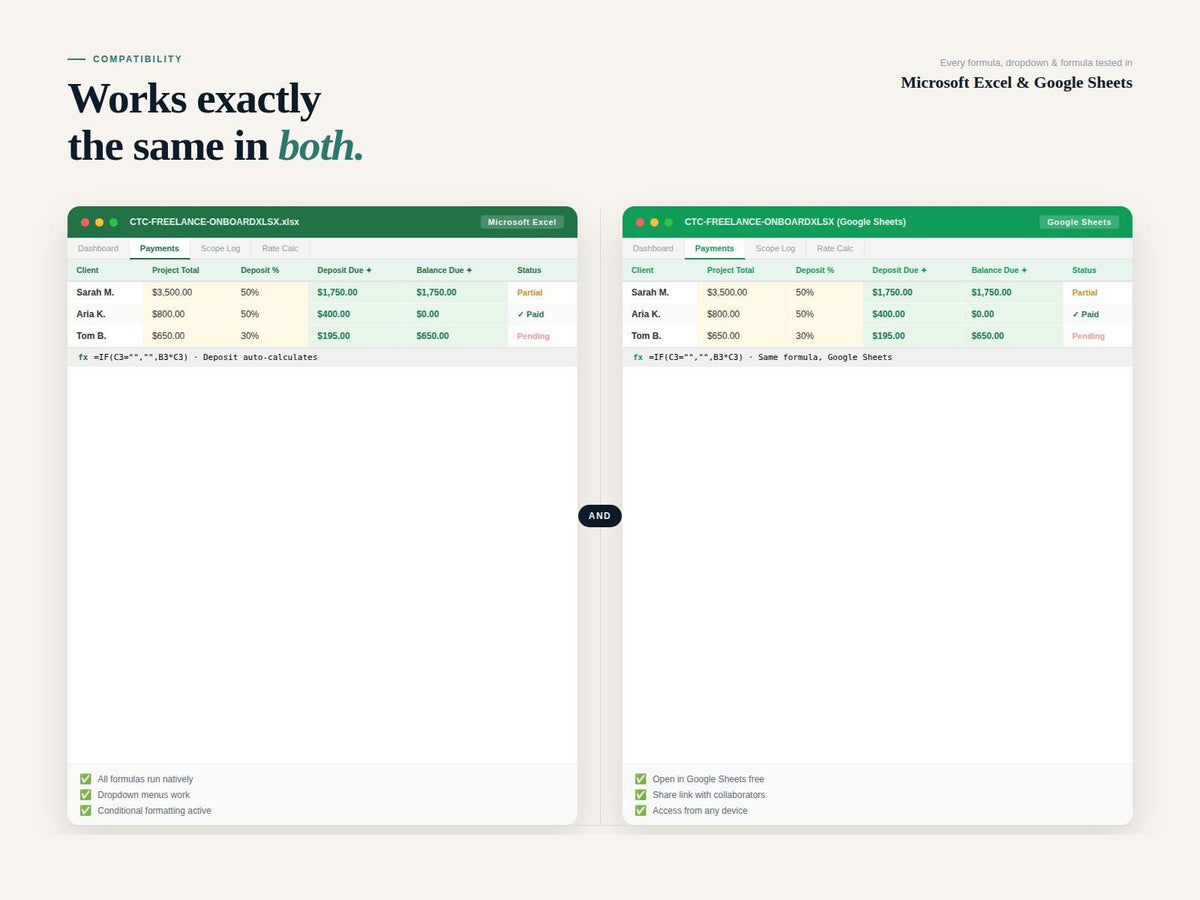Image resolution: width=1200 pixels, height=900 pixels.
Task: Click fx icon in Google Sheets formula bar
Action: pos(638,357)
